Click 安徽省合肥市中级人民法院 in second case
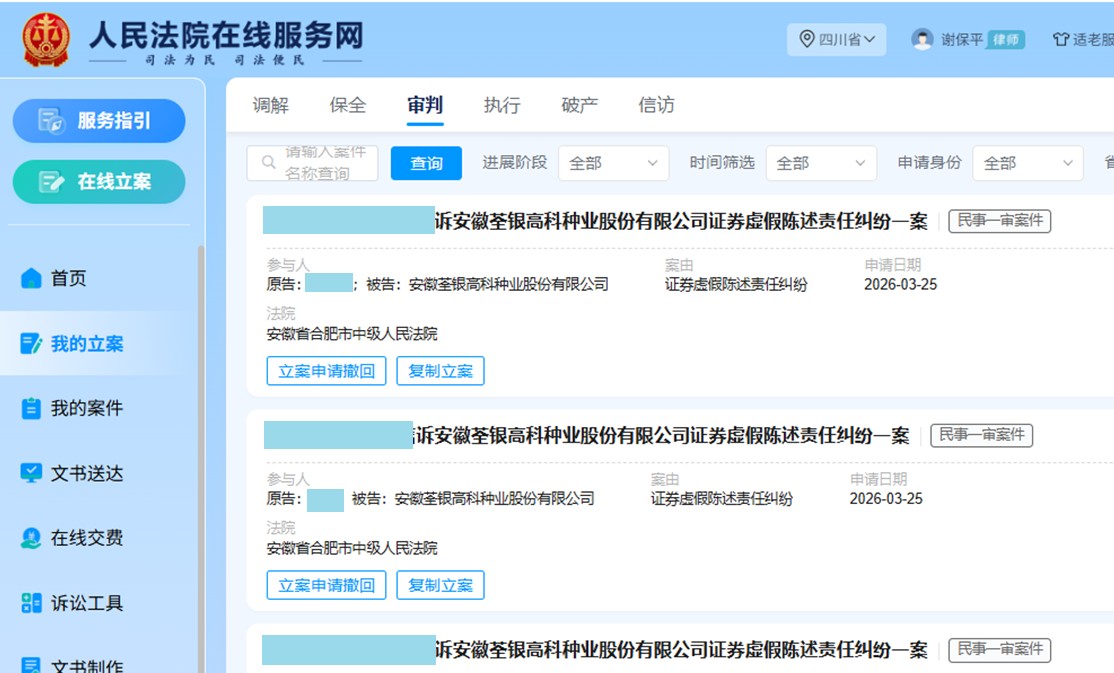 (352, 548)
